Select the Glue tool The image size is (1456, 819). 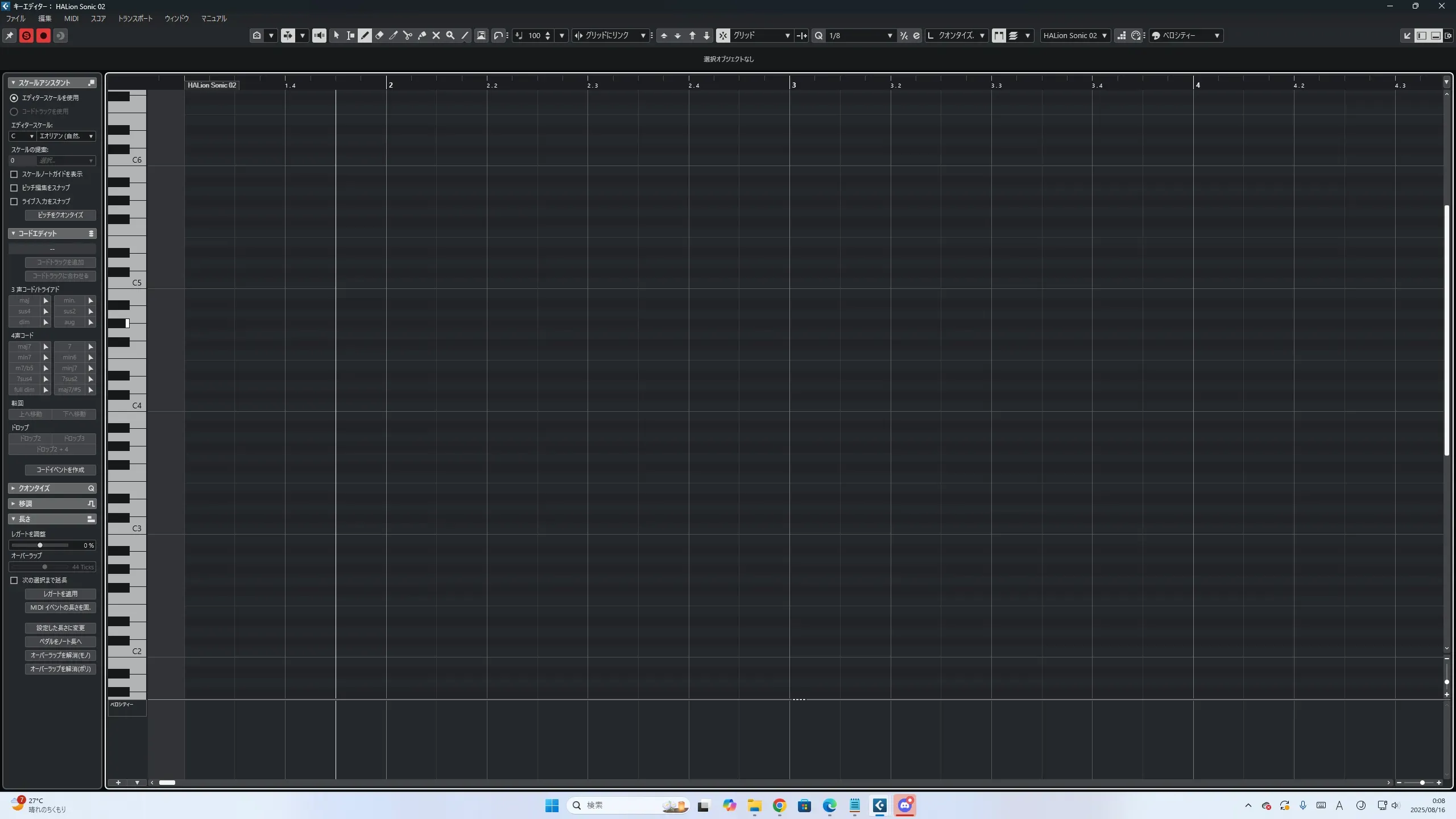422,35
